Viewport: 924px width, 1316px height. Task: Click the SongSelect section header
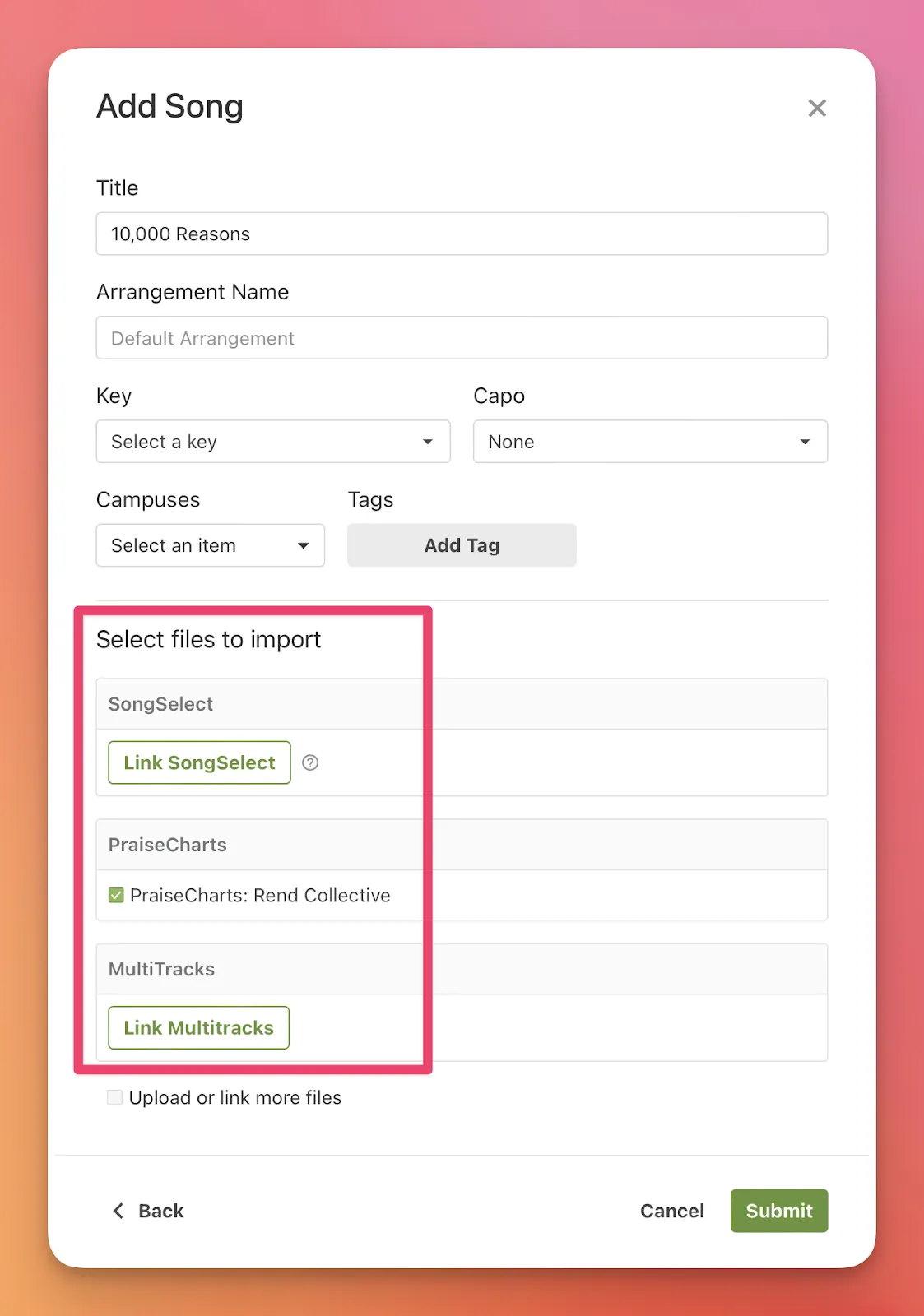click(160, 704)
